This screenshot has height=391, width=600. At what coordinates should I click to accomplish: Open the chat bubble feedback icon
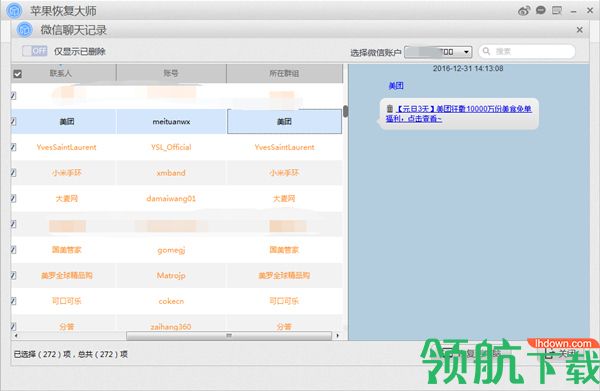[540, 10]
